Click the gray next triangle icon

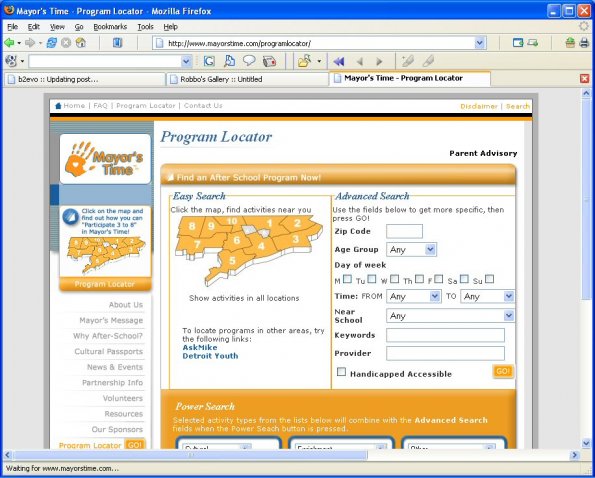click(x=379, y=61)
